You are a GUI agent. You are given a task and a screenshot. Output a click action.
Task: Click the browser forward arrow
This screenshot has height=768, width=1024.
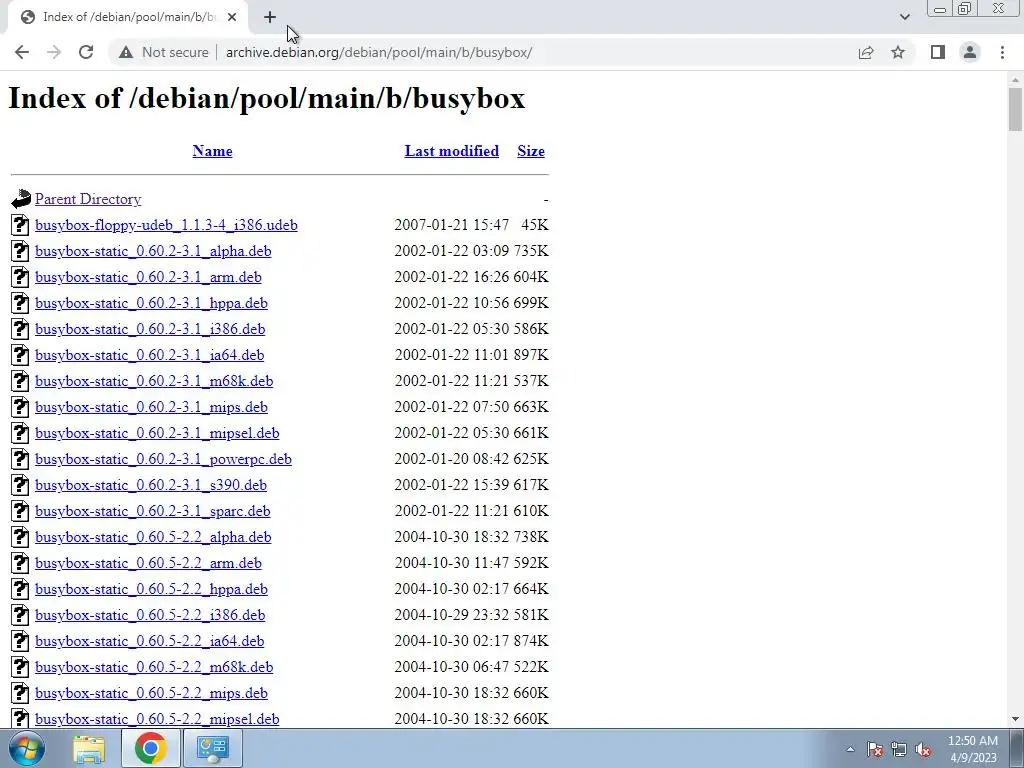point(54,52)
